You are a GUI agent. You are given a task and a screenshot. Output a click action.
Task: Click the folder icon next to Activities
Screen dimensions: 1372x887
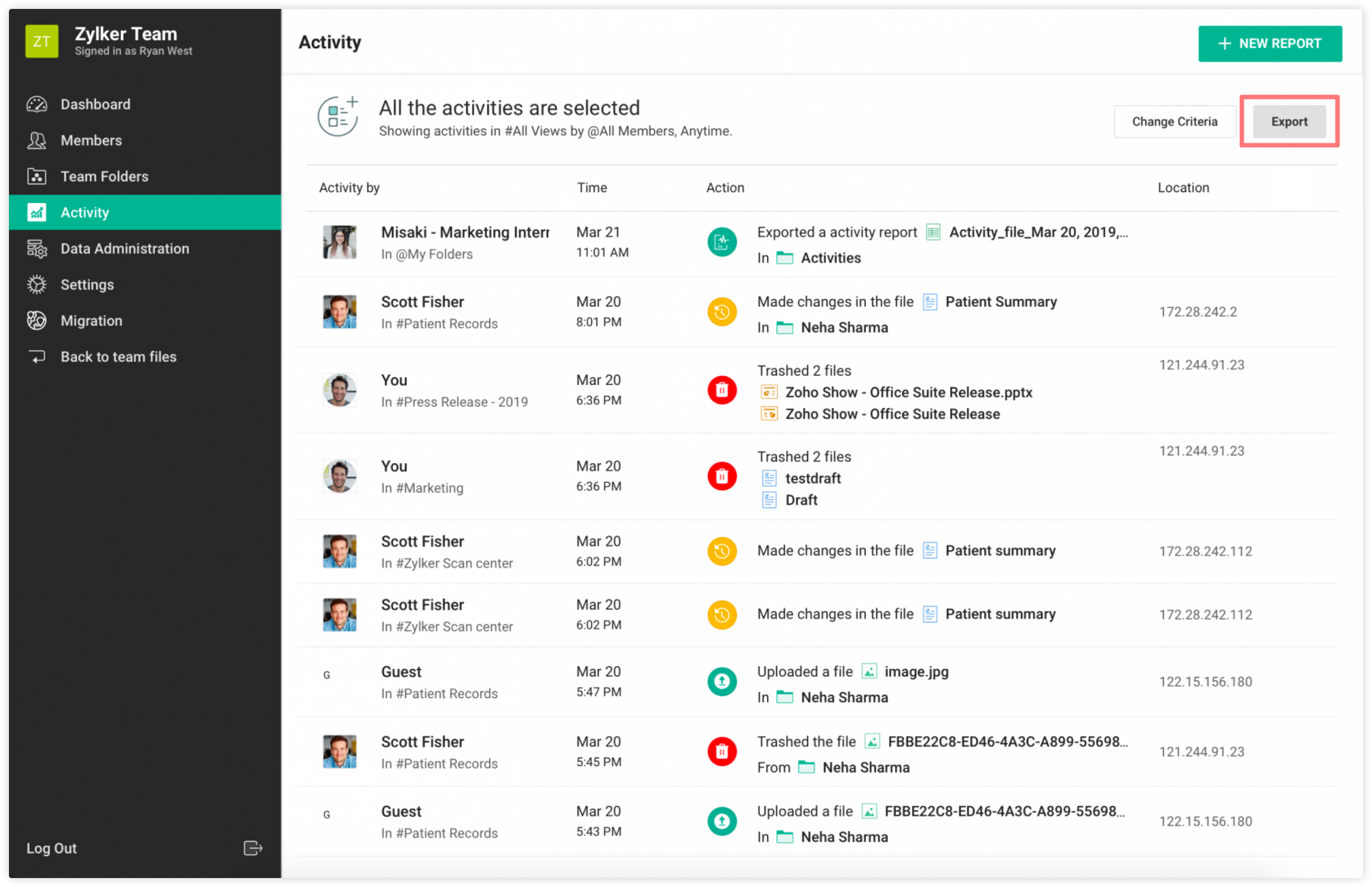[x=784, y=258]
